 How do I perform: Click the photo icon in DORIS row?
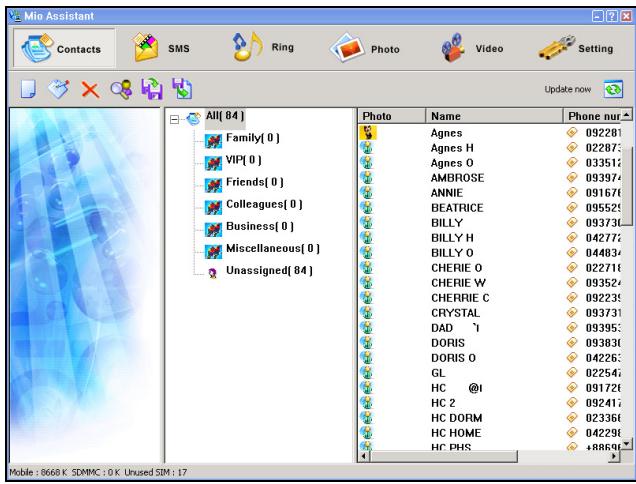pos(367,342)
